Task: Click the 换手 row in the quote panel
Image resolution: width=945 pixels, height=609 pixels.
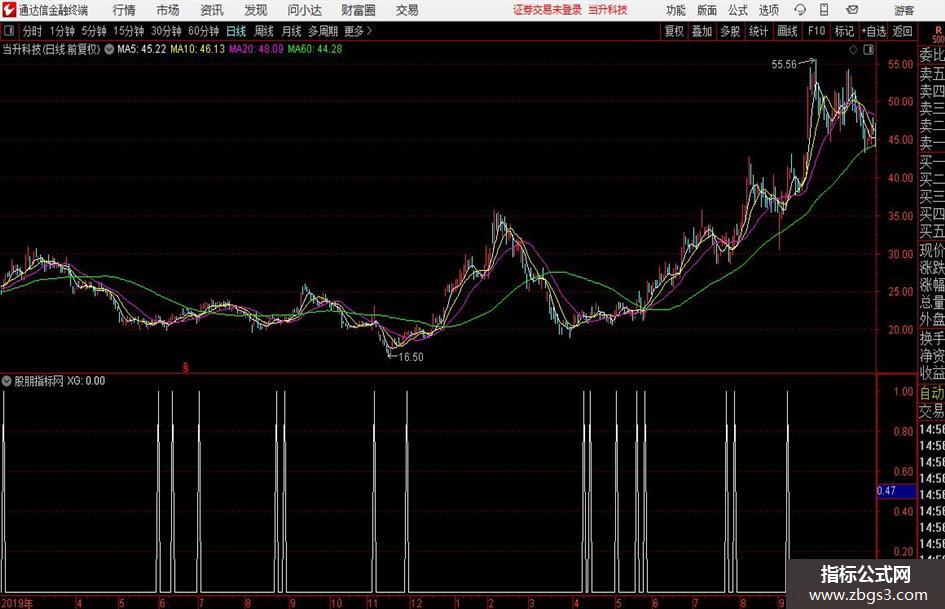Action: (932, 339)
